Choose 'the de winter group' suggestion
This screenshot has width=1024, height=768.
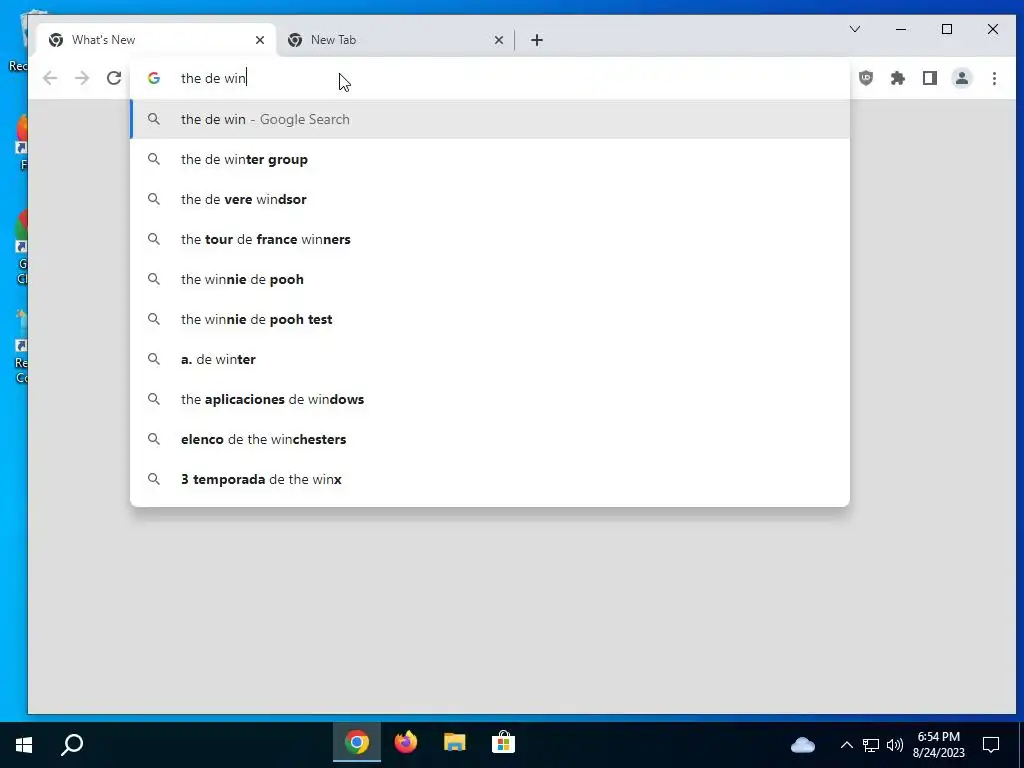pyautogui.click(x=490, y=159)
